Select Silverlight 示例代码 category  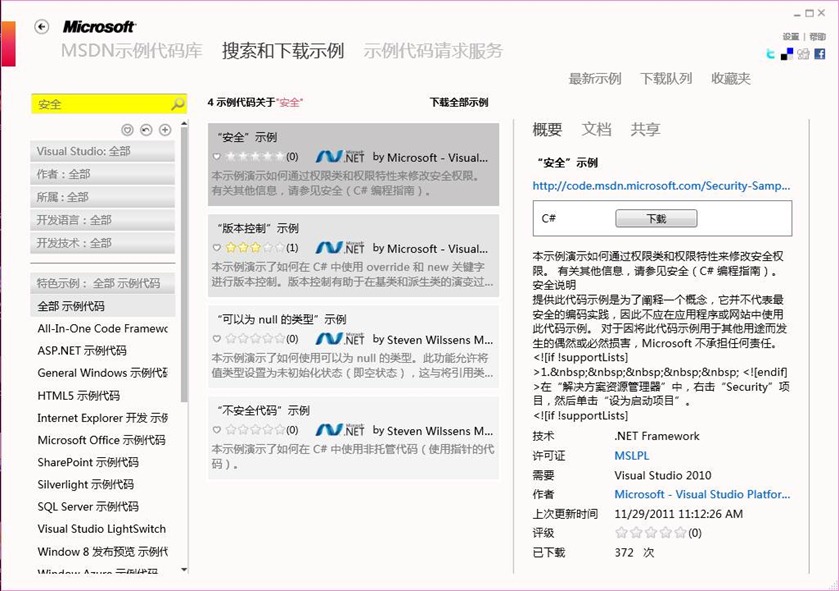86,485
